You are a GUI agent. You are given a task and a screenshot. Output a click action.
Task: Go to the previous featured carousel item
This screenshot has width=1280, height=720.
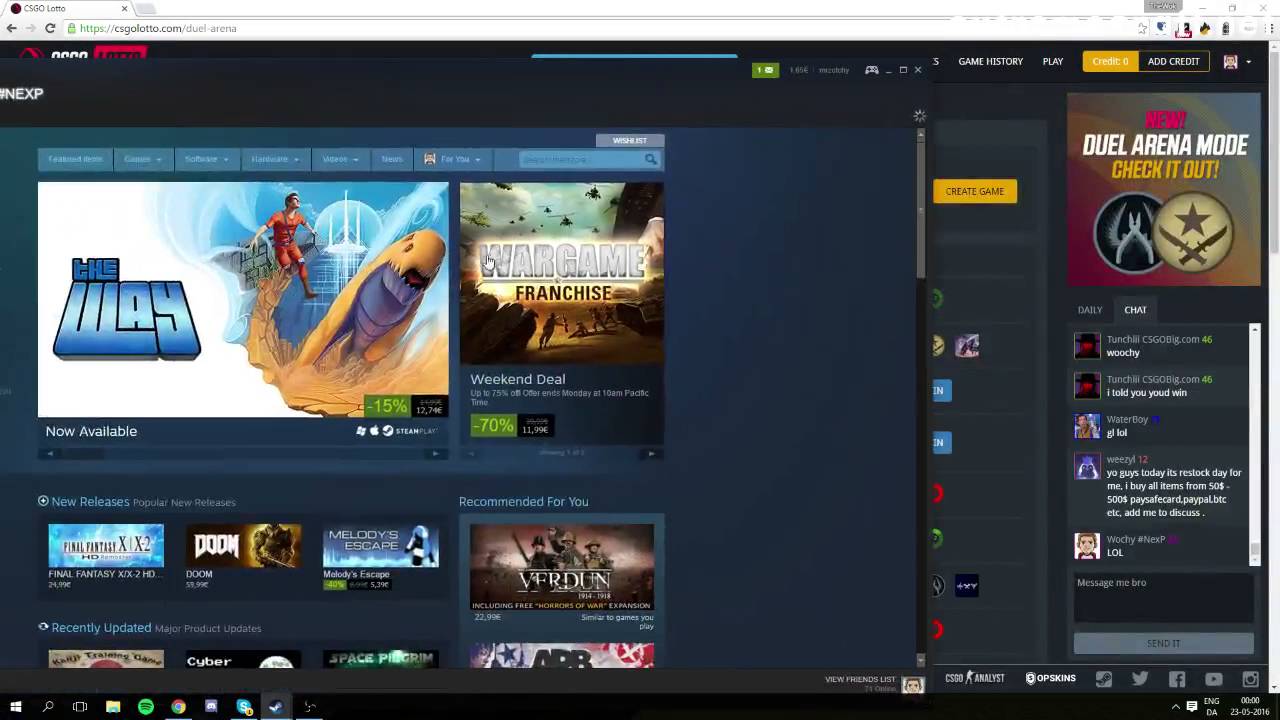click(x=50, y=453)
